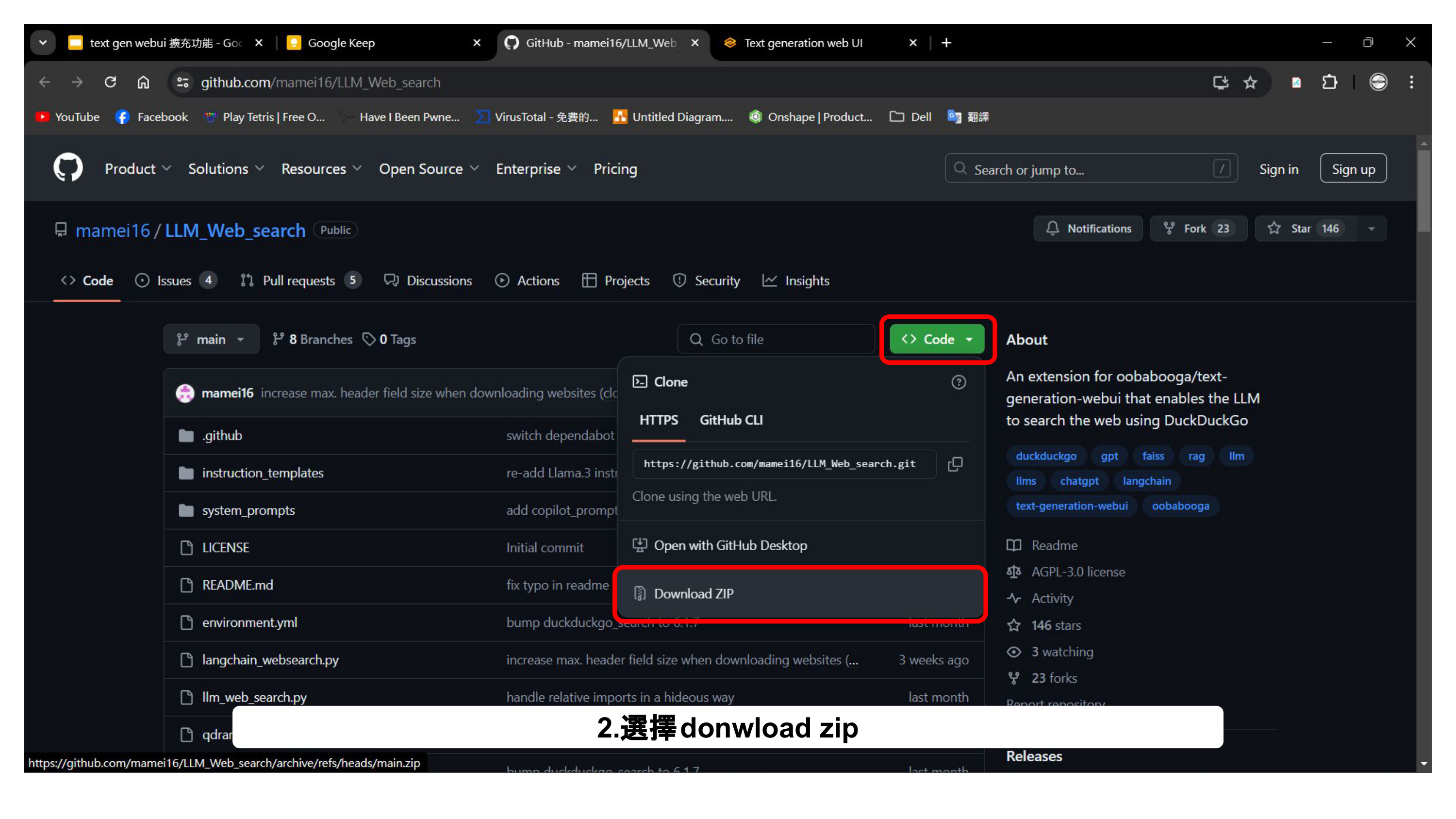
Task: Open the .github folder
Action: 223,435
